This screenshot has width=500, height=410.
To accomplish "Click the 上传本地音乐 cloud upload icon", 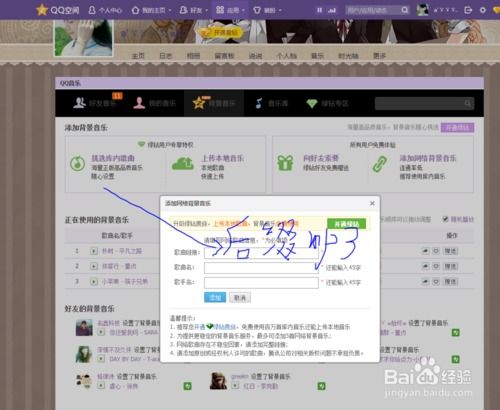I will click(x=183, y=163).
